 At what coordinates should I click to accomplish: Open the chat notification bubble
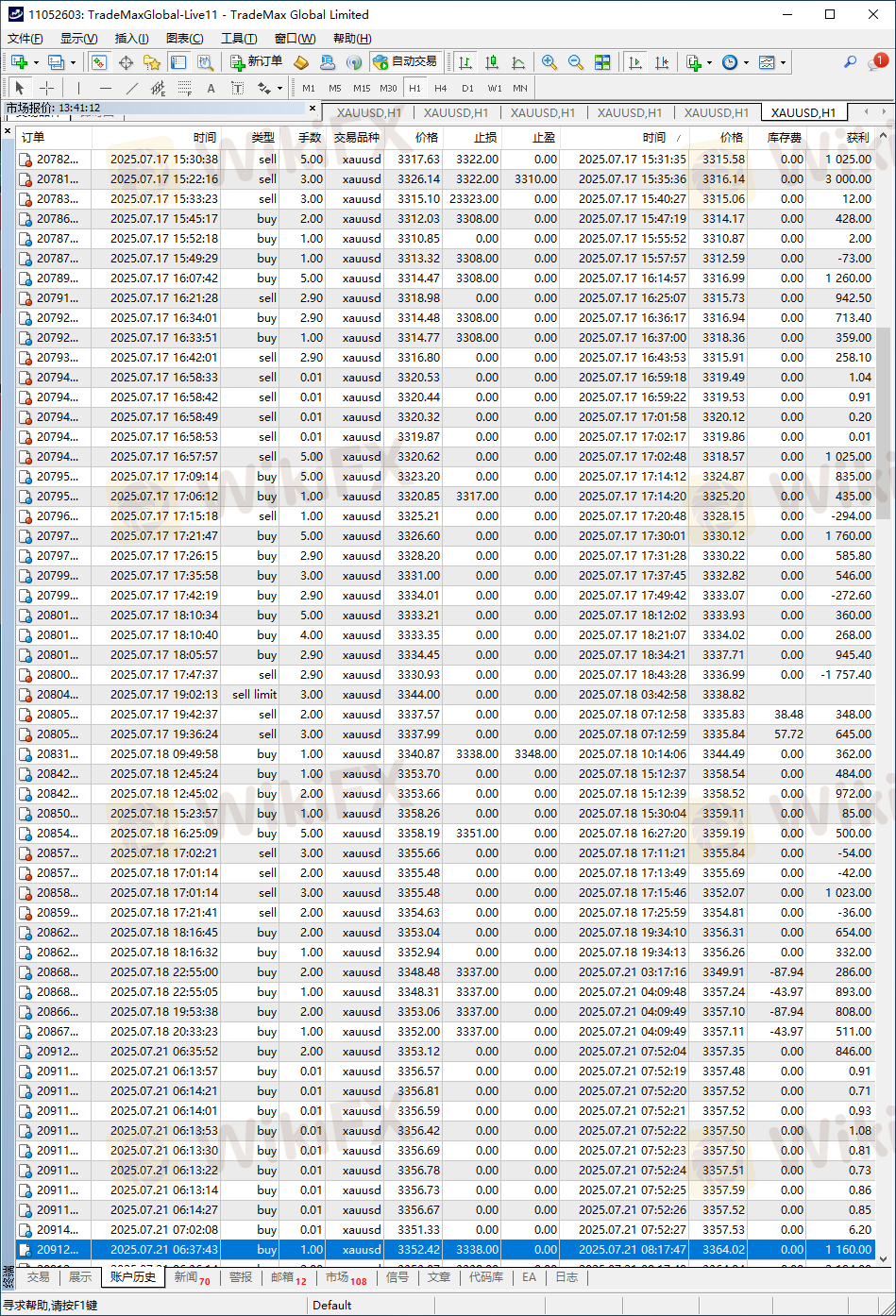click(x=878, y=61)
